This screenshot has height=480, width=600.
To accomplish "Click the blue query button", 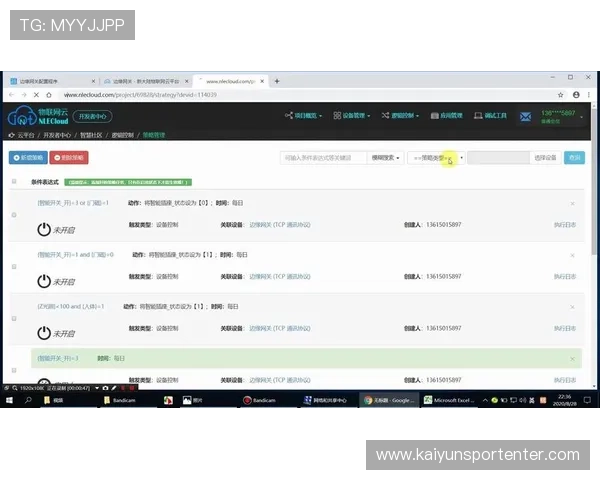I will click(x=574, y=157).
